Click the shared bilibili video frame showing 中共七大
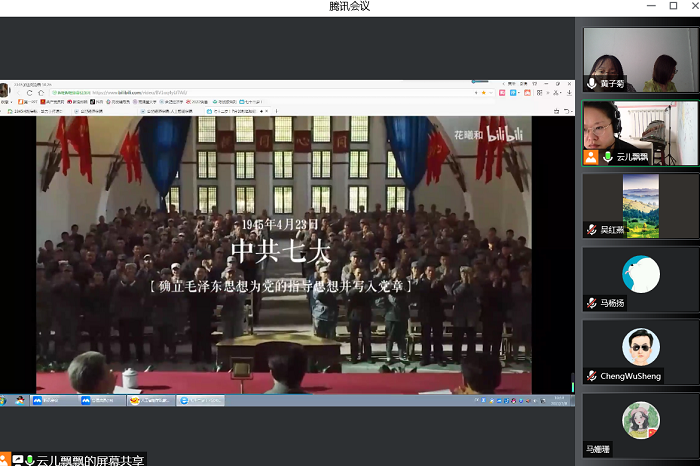The image size is (700, 466). (x=284, y=255)
